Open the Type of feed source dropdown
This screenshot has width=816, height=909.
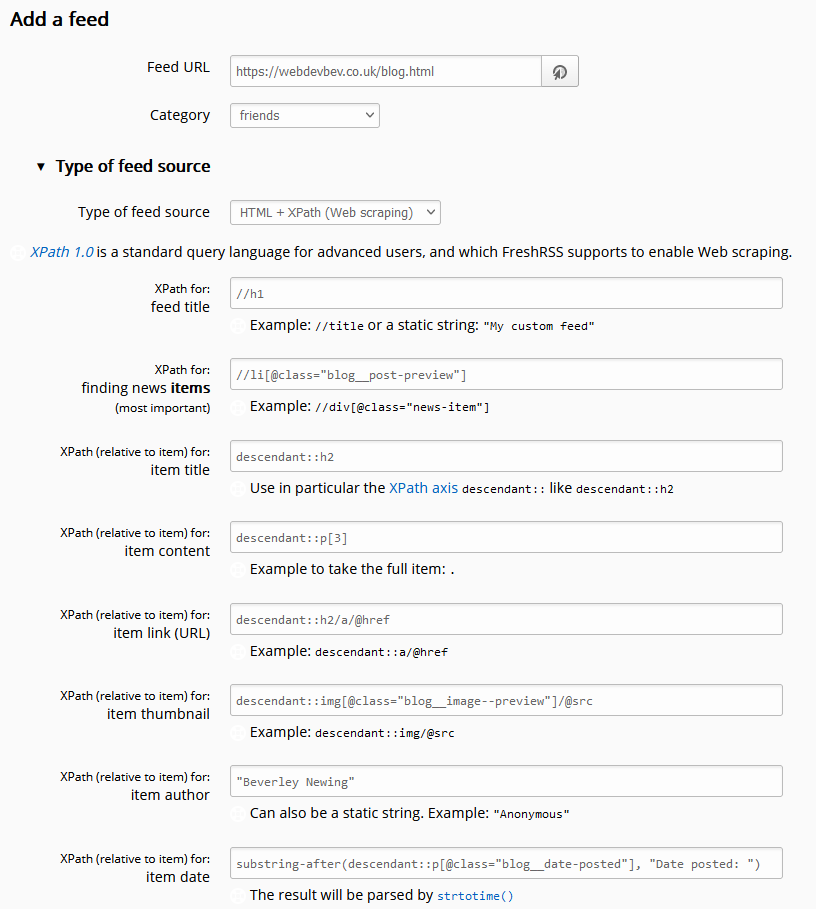pyautogui.click(x=335, y=212)
